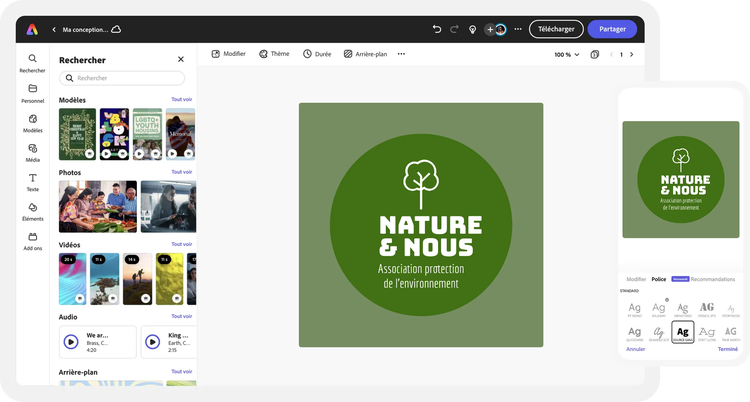Screen dimensions: 750x402
Task: Undo the last action
Action: 437,29
